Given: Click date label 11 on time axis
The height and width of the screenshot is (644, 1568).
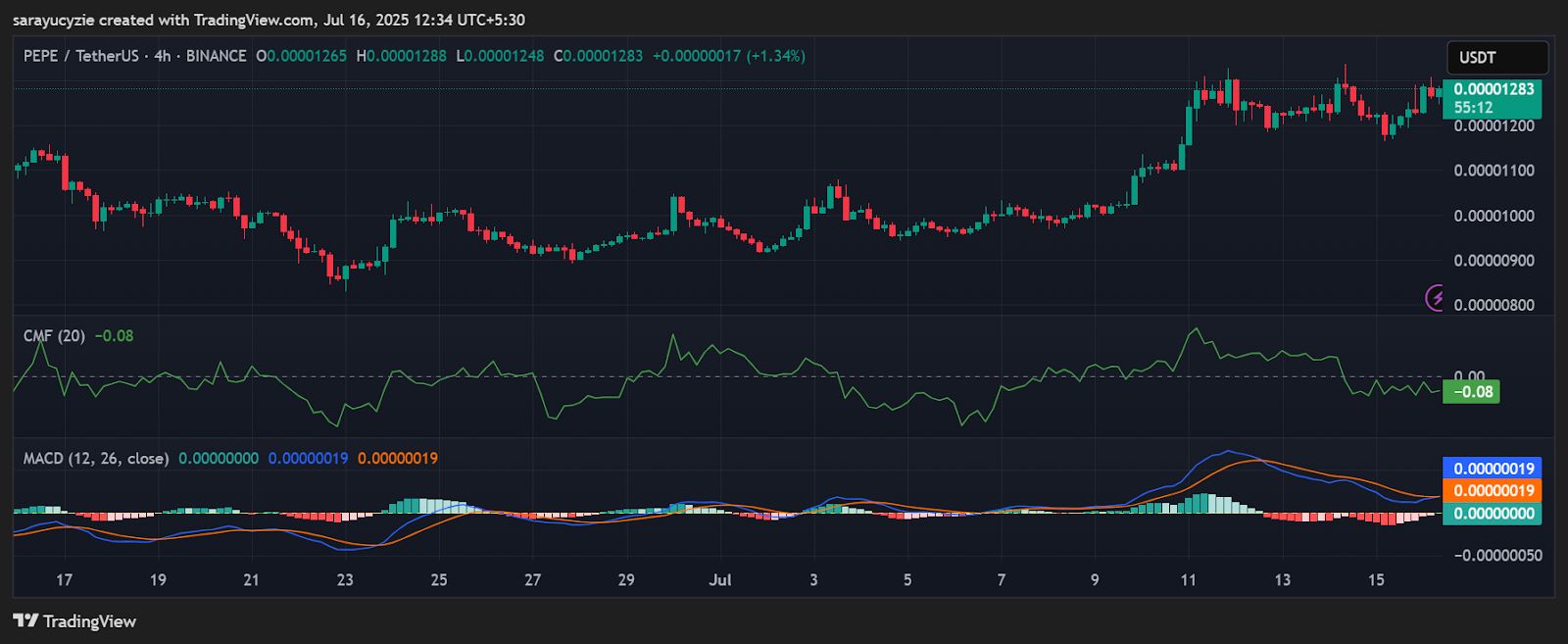Looking at the screenshot, I should [1189, 580].
